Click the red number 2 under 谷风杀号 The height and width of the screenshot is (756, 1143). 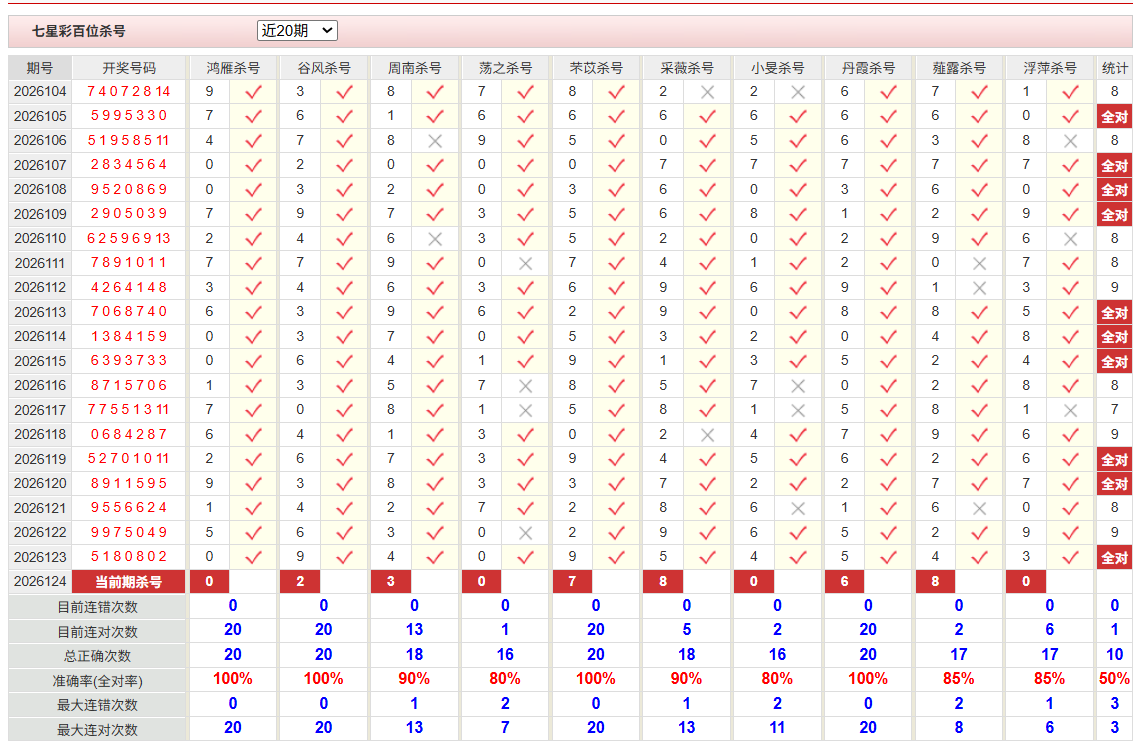click(300, 582)
